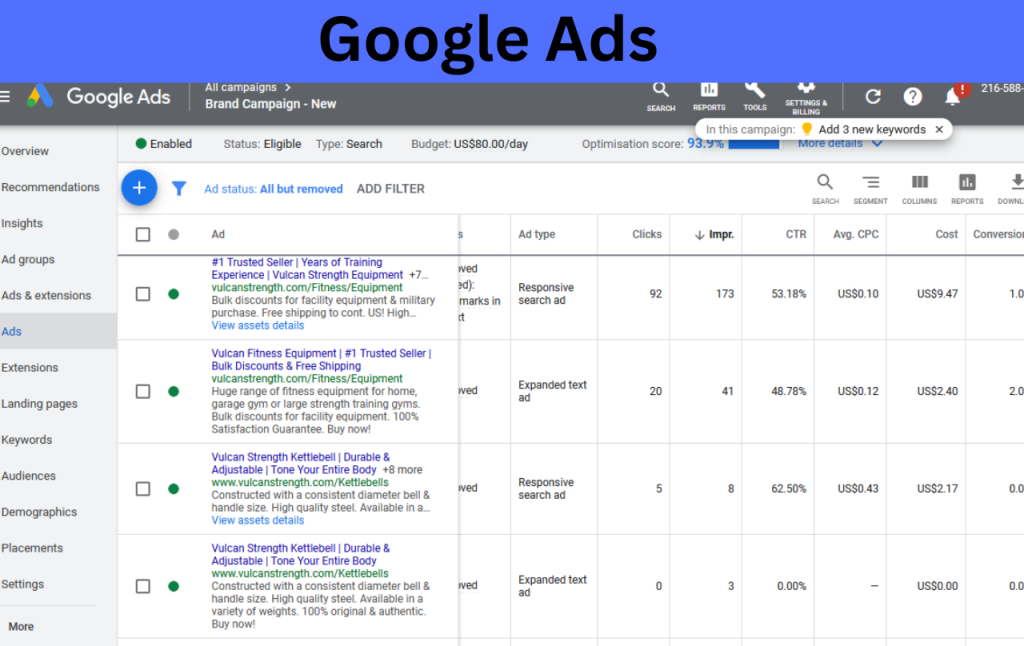Select the checkbox for the first ad row
The width and height of the screenshot is (1024, 646).
tap(142, 294)
